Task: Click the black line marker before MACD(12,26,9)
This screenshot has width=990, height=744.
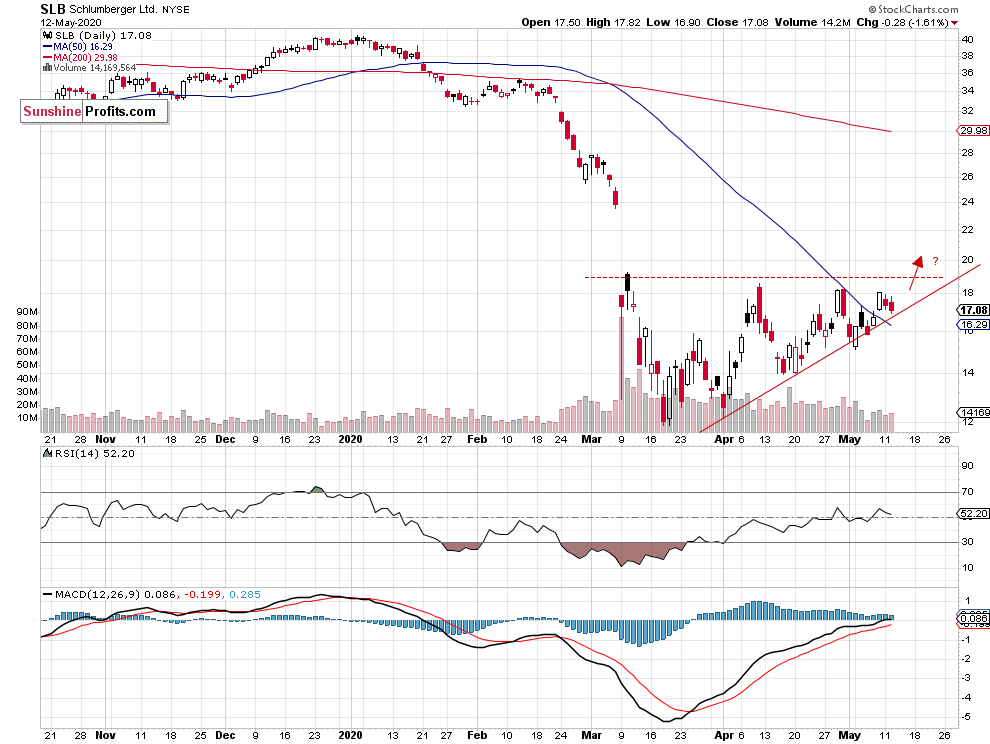Action: tap(47, 594)
